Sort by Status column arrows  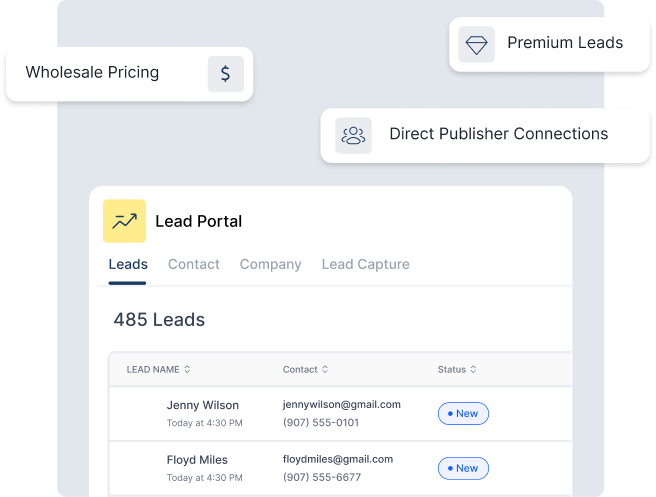(x=473, y=370)
